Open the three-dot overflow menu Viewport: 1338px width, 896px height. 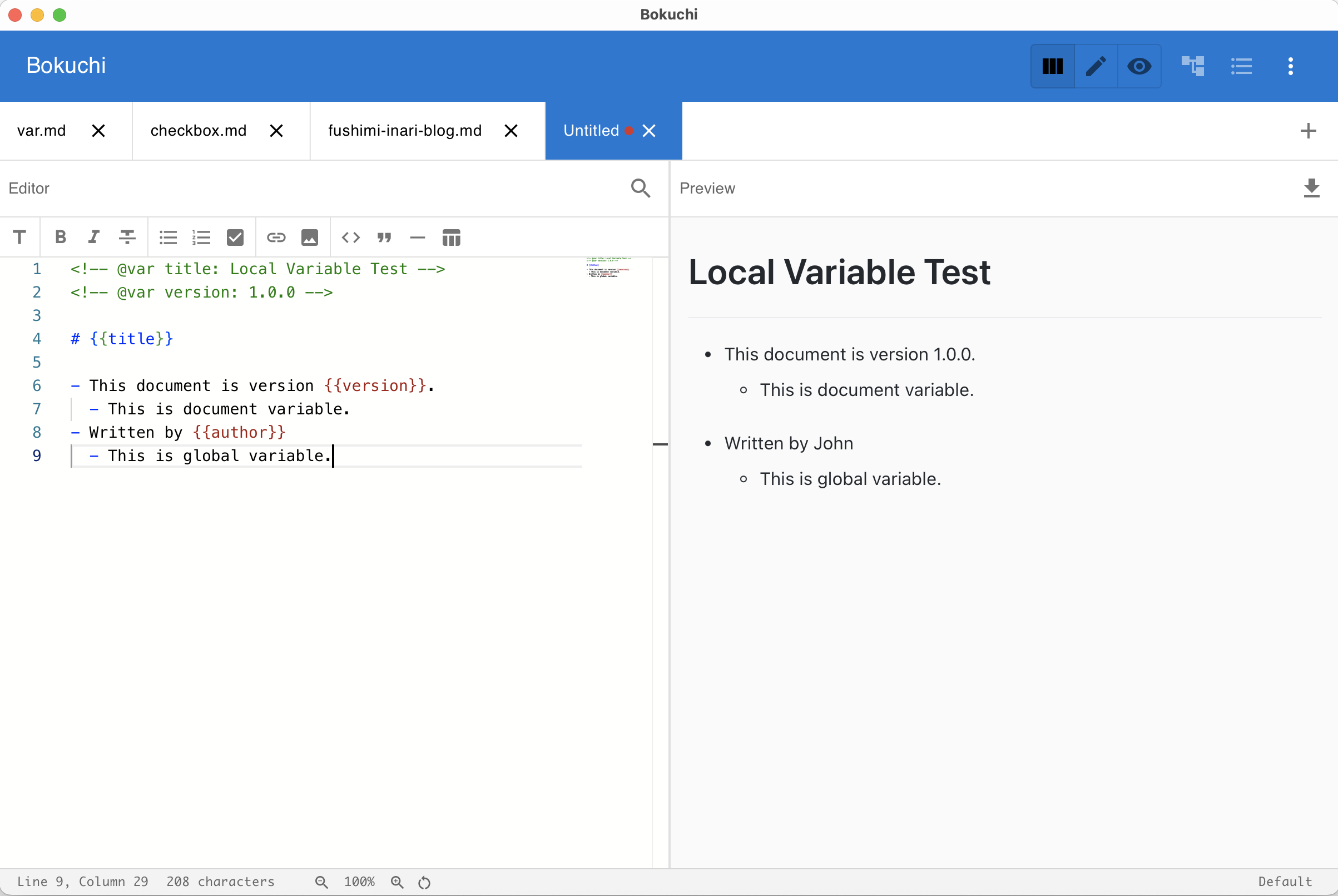pos(1291,66)
